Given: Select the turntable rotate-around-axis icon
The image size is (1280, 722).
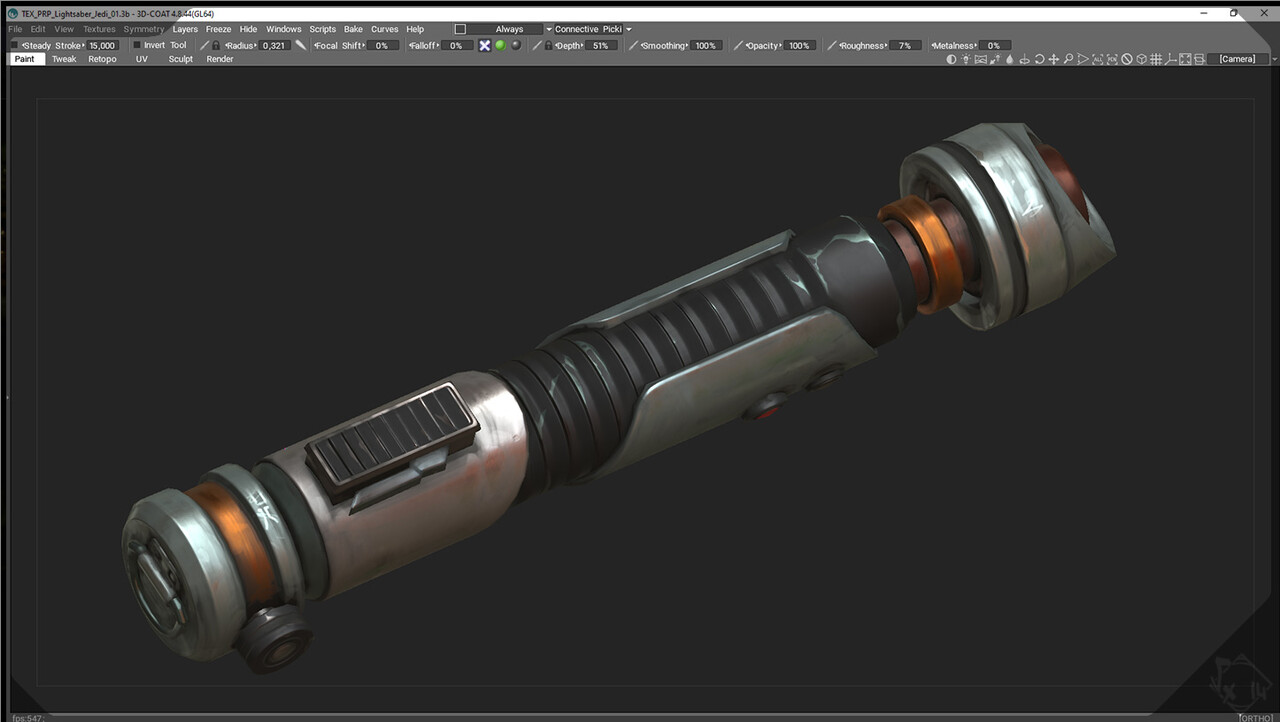Looking at the screenshot, I should click(1025, 59).
